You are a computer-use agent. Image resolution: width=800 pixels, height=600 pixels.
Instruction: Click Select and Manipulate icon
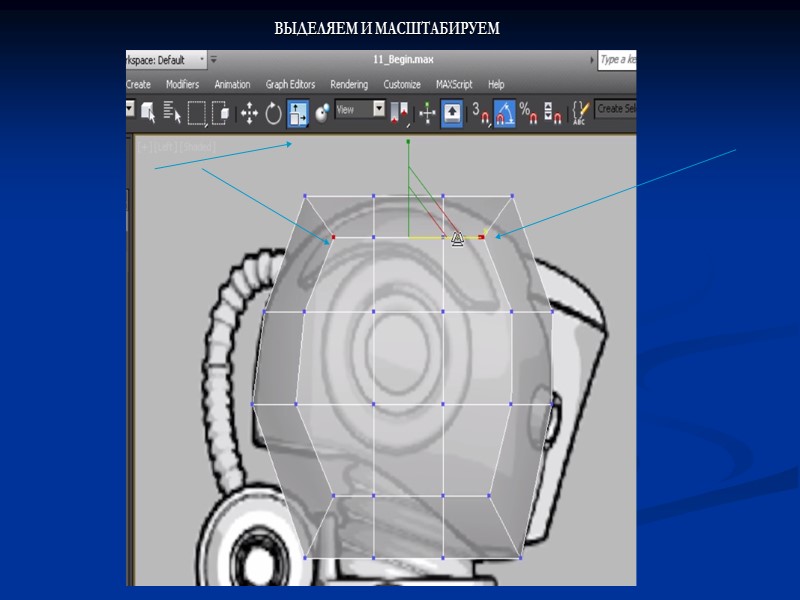(427, 113)
